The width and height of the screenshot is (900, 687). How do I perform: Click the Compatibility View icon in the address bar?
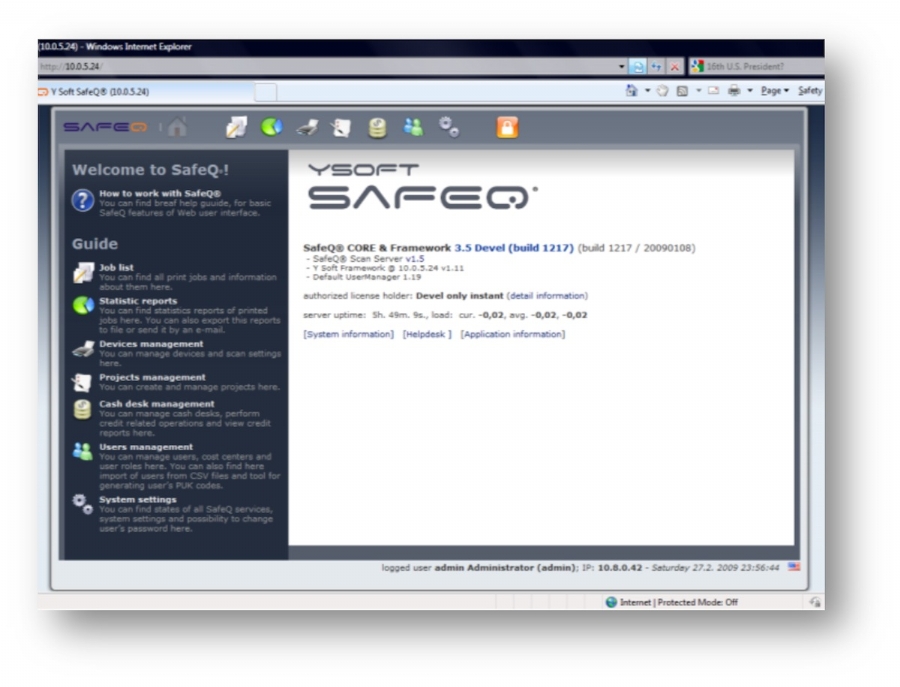[x=637, y=67]
